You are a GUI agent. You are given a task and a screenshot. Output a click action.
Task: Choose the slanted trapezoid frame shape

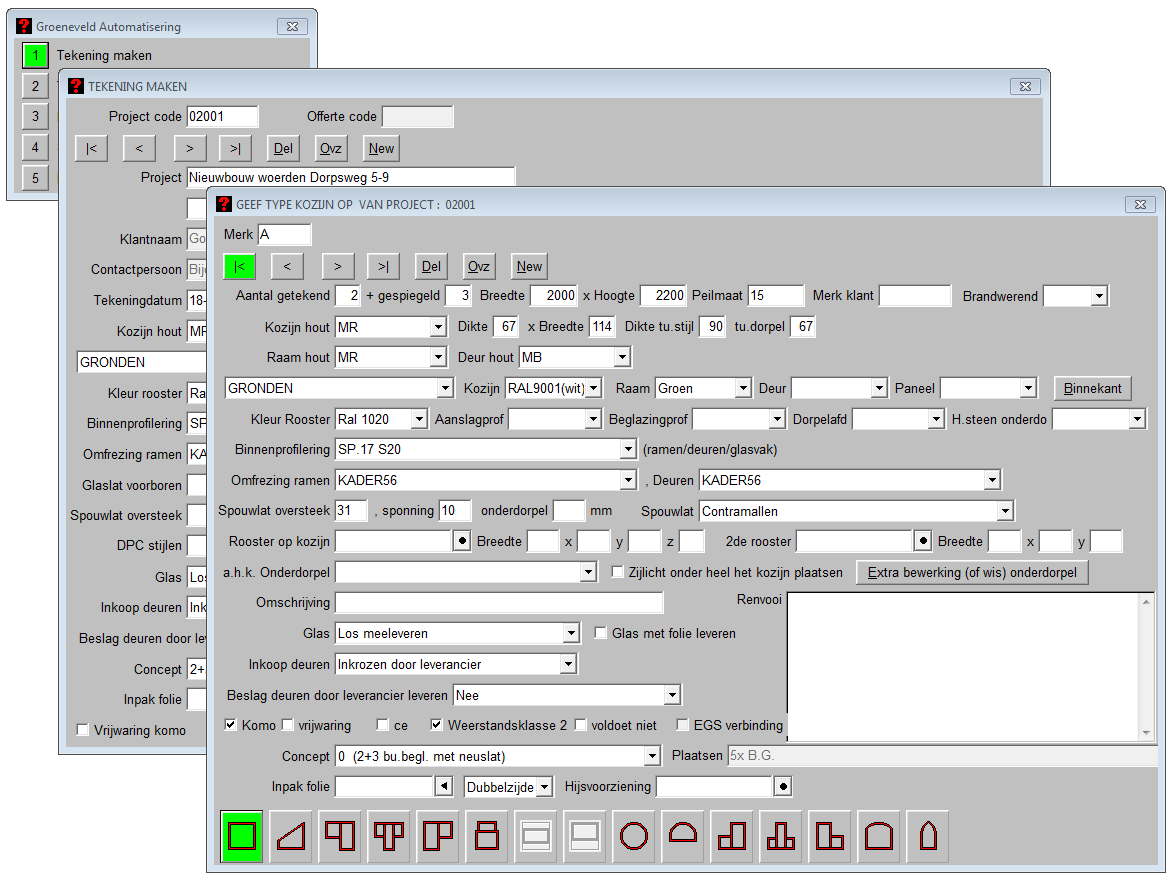(x=291, y=836)
